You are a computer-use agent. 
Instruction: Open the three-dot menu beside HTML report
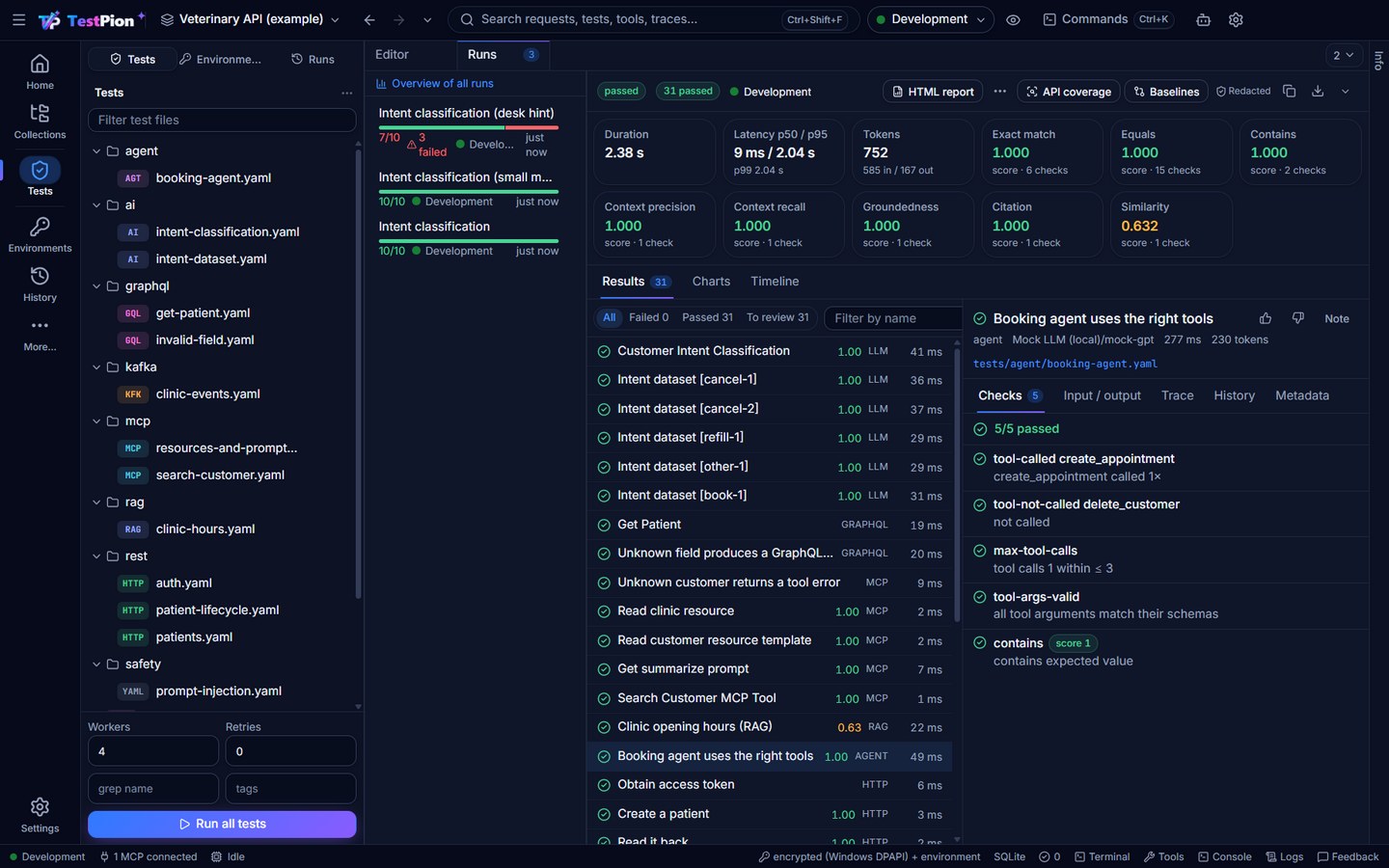click(x=1000, y=92)
